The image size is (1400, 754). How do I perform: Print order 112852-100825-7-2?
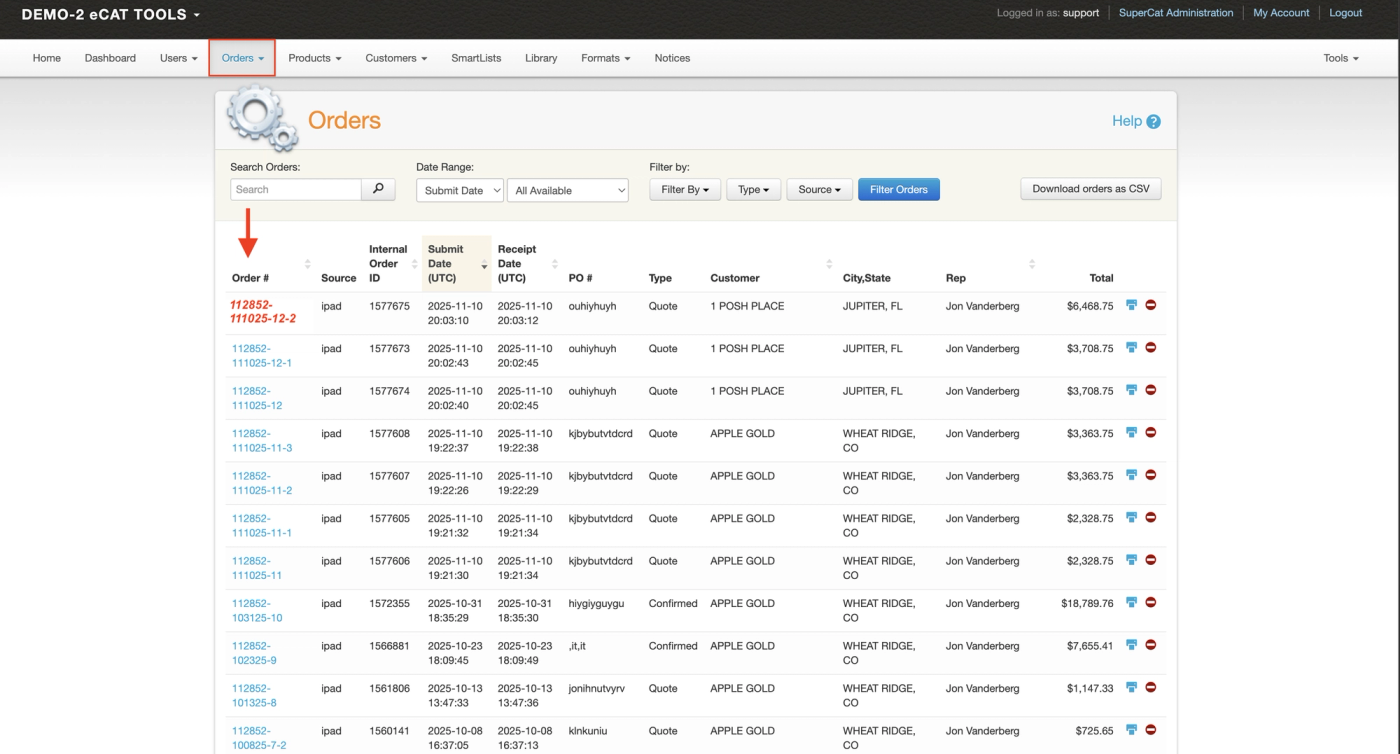click(x=1131, y=730)
